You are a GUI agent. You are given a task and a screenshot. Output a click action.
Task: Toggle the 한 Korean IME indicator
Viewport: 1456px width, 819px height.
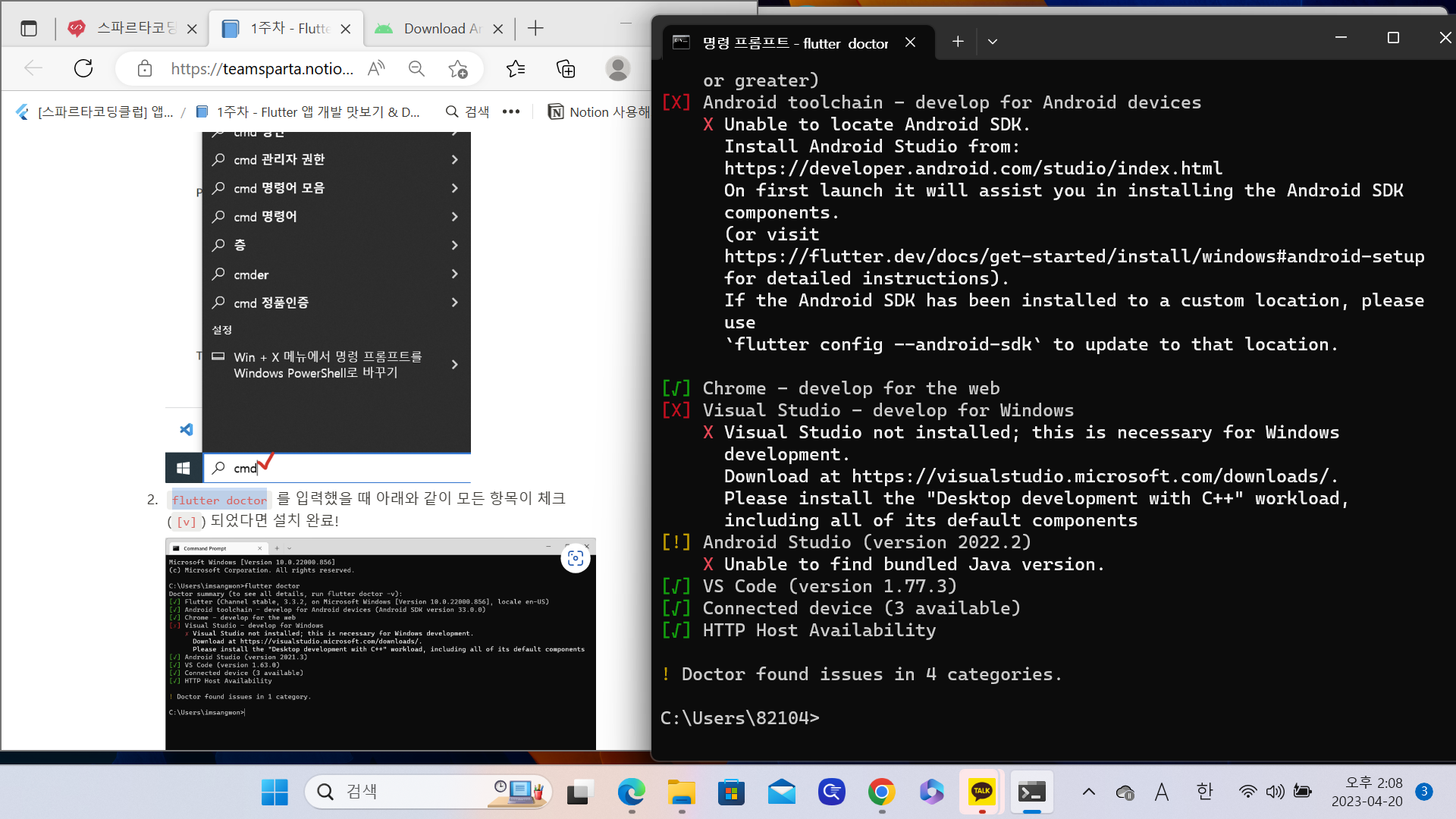tap(1204, 792)
